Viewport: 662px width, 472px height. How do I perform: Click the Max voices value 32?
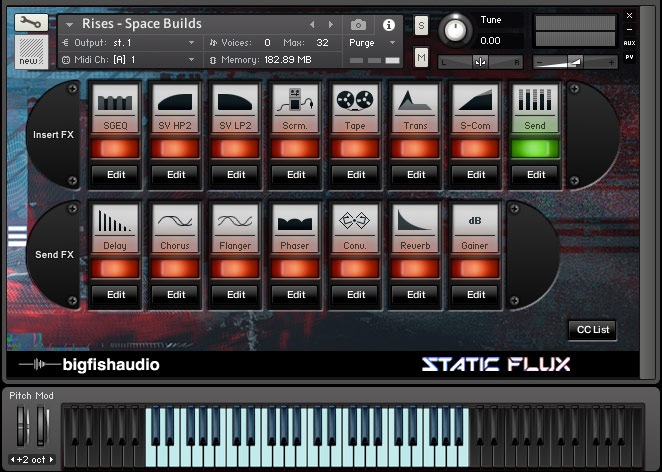point(323,43)
